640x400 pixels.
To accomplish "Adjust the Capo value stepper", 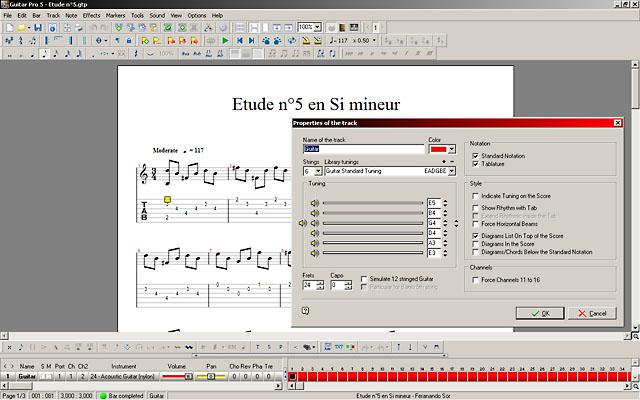I will click(348, 285).
